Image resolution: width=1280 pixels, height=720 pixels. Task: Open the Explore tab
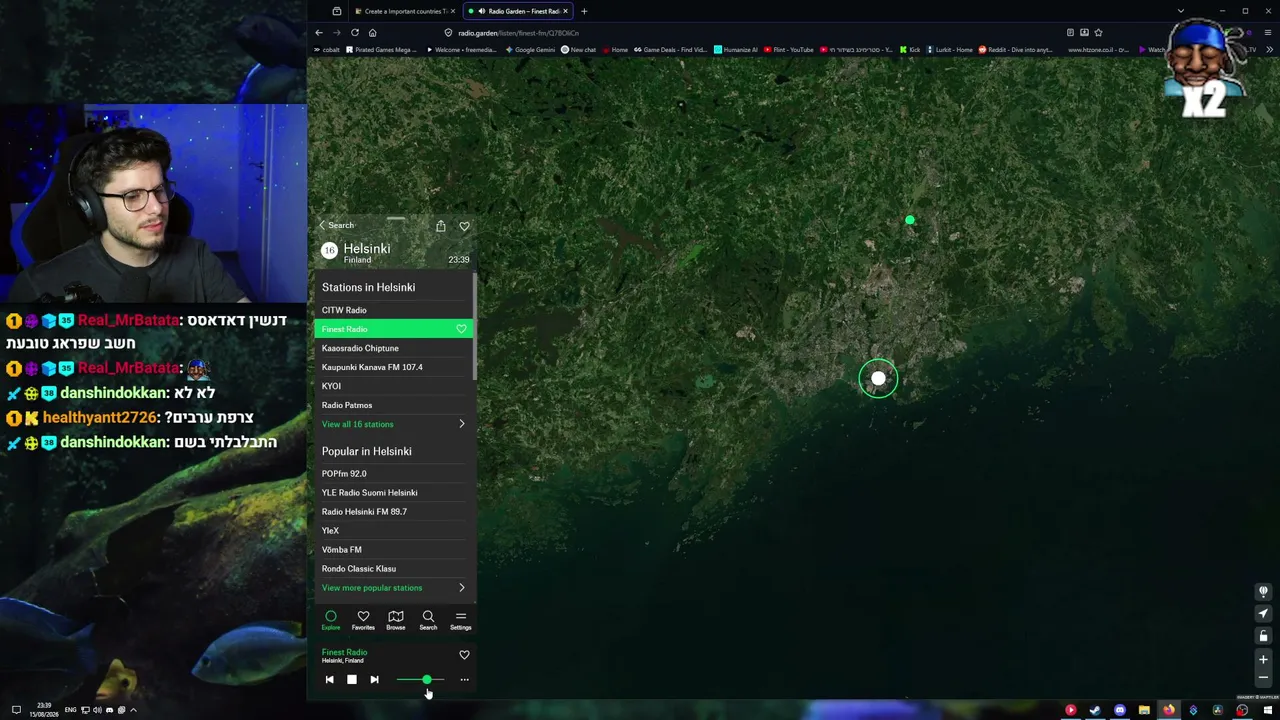click(331, 620)
